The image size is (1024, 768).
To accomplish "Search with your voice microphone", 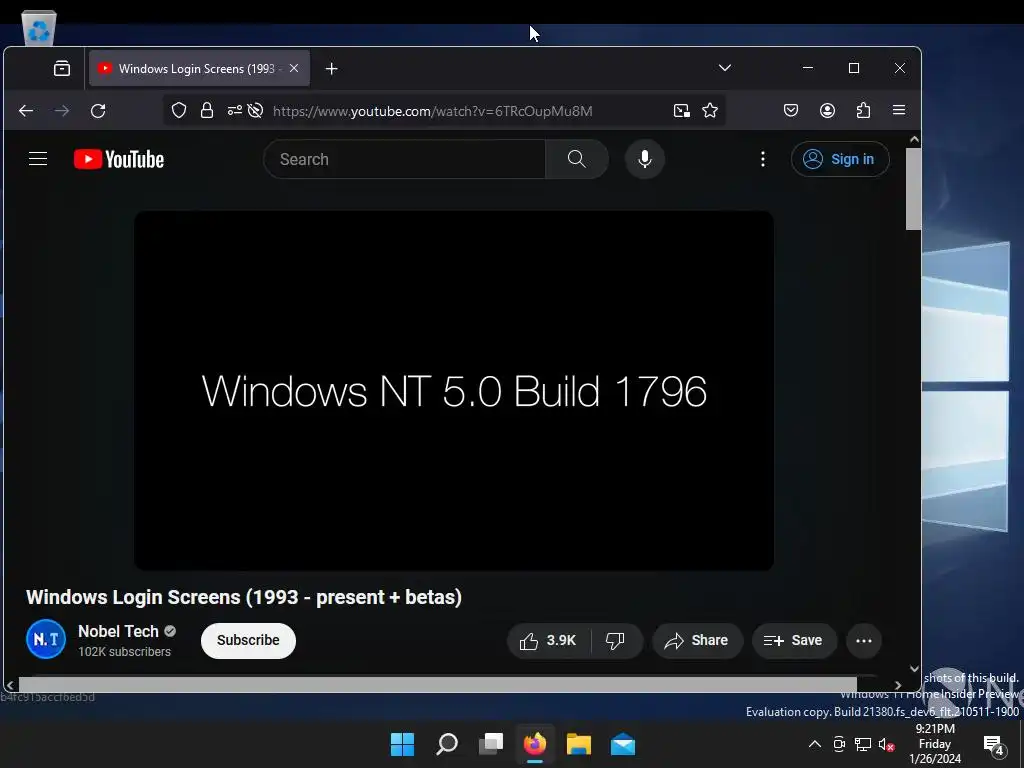I will [x=645, y=159].
